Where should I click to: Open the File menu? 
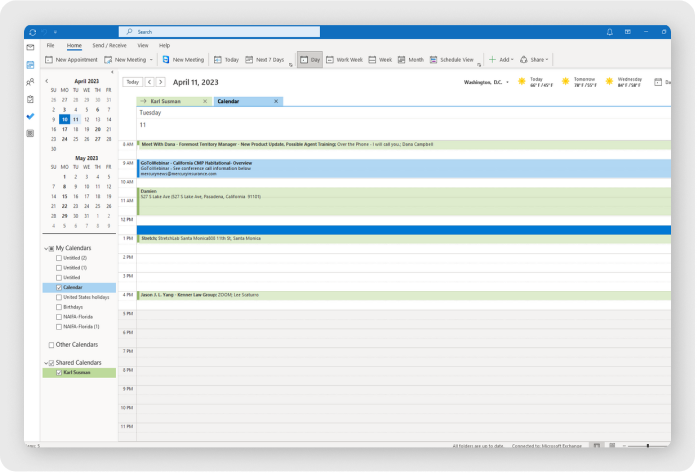tap(50, 46)
